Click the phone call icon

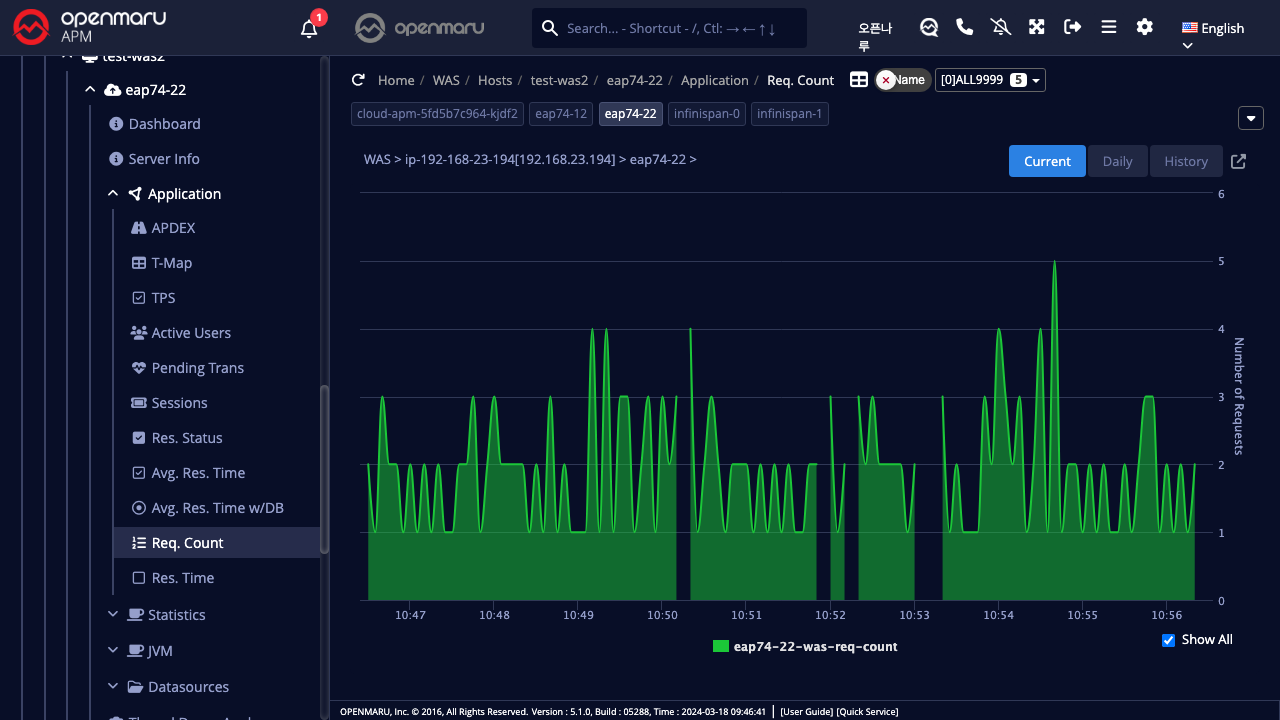[x=965, y=27]
